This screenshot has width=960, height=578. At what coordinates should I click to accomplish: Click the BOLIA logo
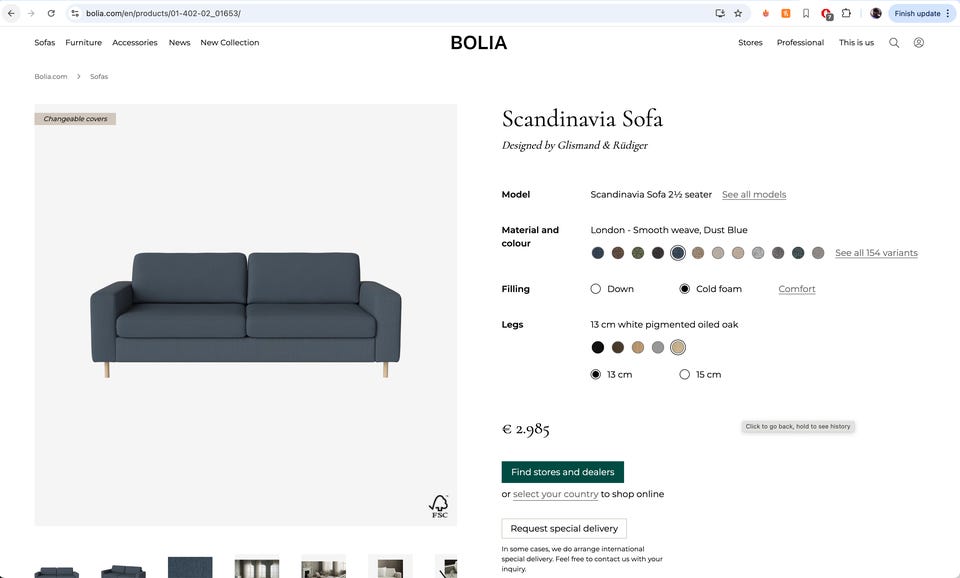click(x=478, y=43)
